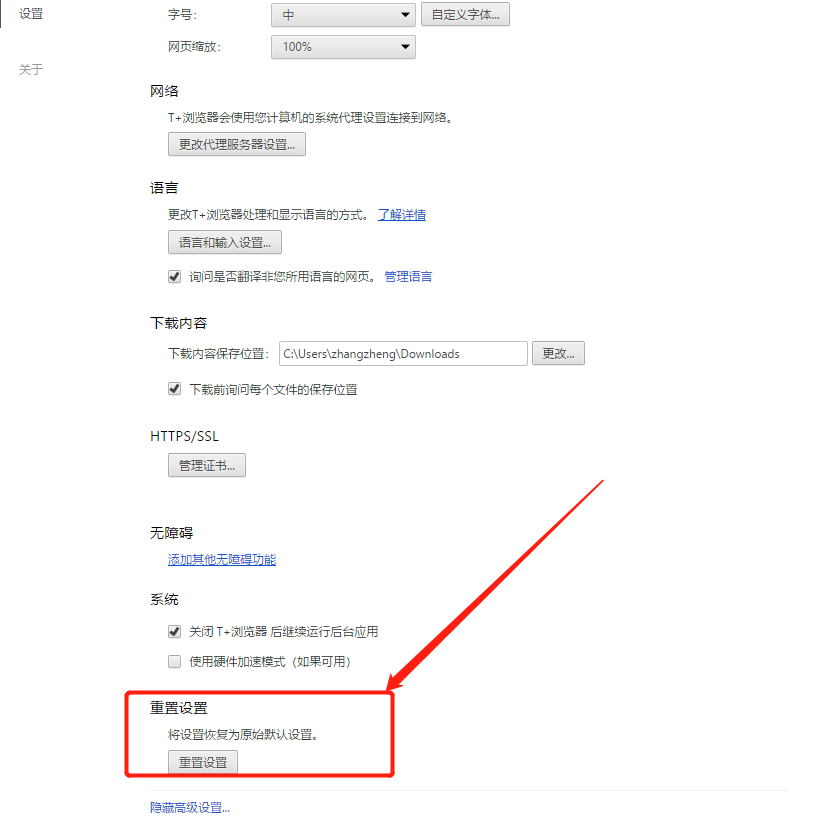This screenshot has height=833, width=819.
Task: Click the download location path field
Action: [403, 353]
